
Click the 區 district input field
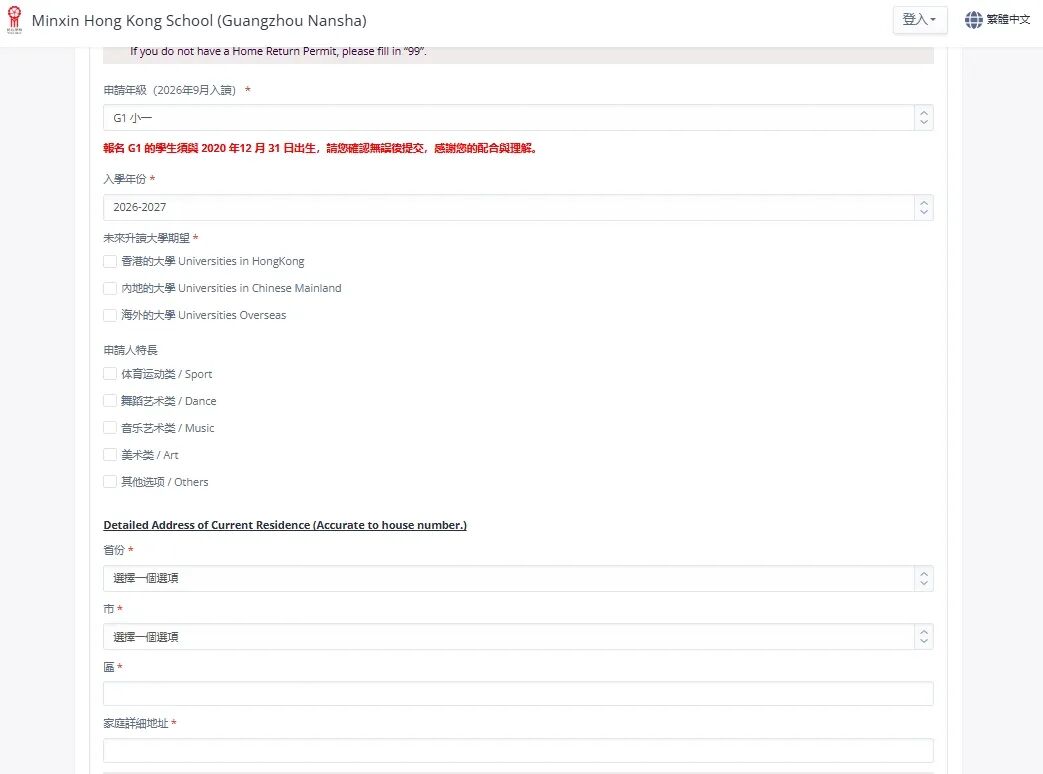(517, 694)
